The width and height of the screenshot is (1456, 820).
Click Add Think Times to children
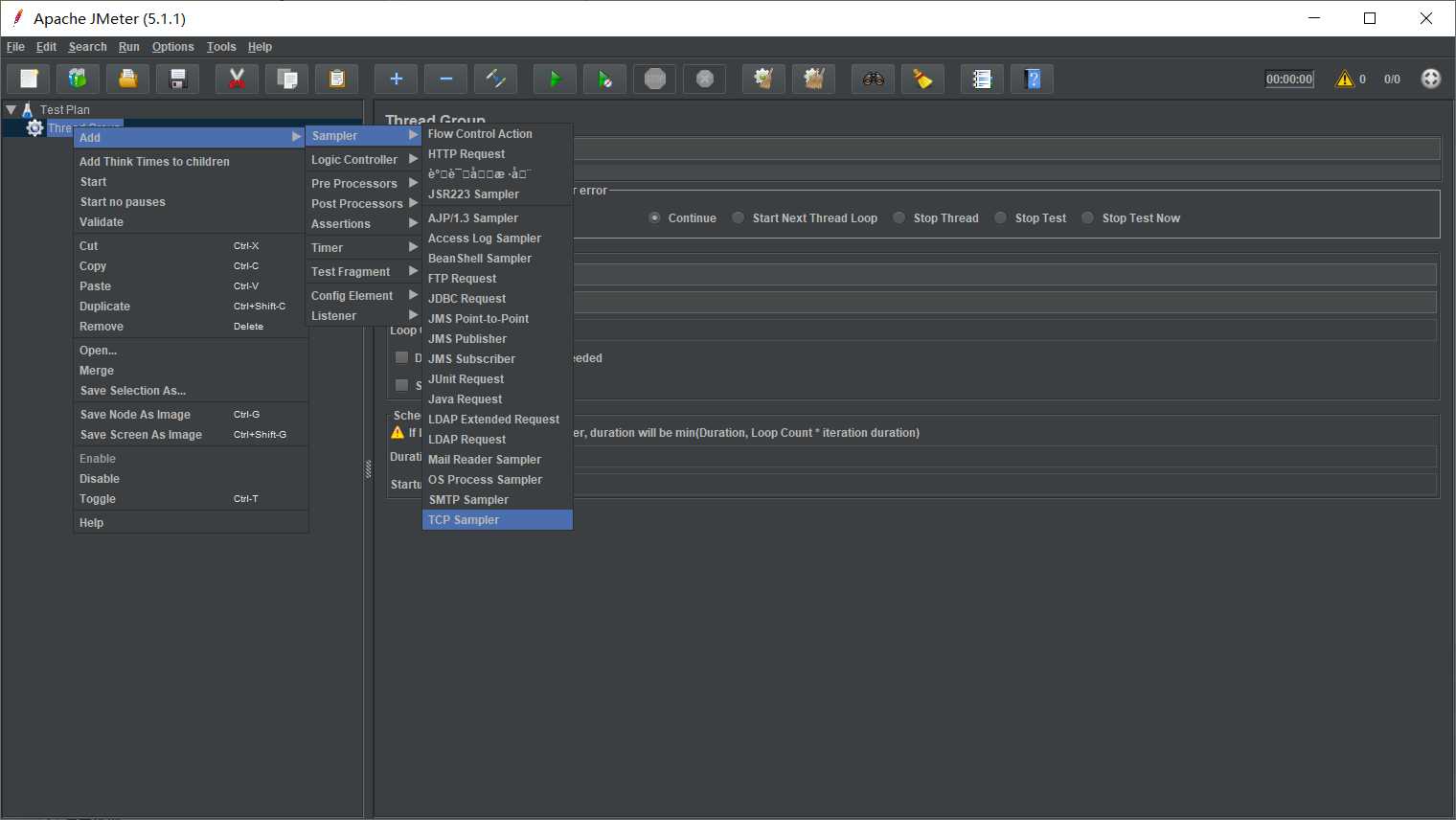(x=191, y=162)
